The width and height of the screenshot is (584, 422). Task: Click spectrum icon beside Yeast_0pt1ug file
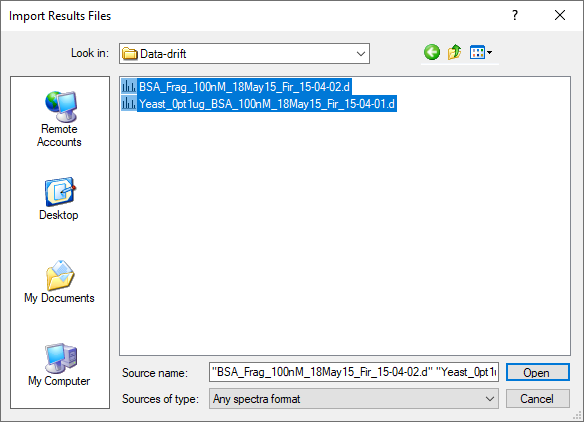[129, 104]
